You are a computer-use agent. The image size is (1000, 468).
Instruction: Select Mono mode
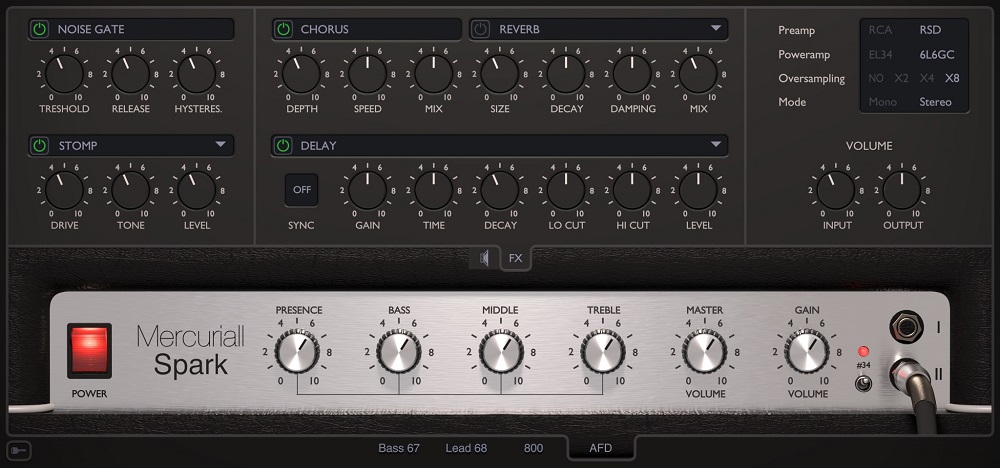click(882, 102)
